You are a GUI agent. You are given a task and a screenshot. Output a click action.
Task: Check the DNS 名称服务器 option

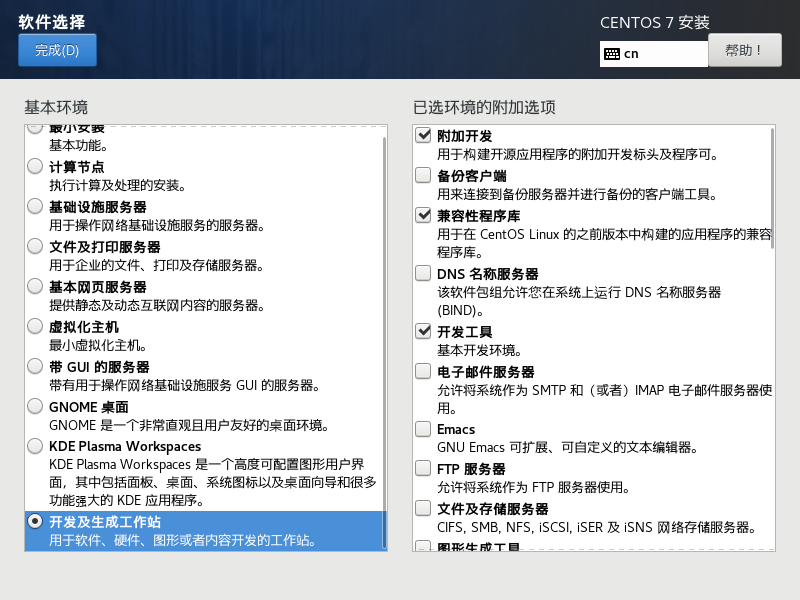coord(423,273)
